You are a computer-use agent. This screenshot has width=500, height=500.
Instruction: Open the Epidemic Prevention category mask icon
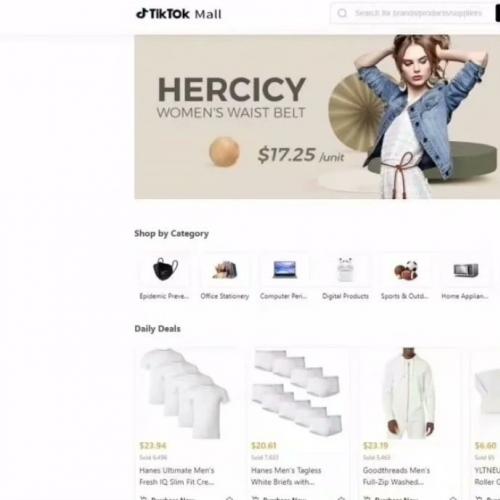tap(165, 269)
